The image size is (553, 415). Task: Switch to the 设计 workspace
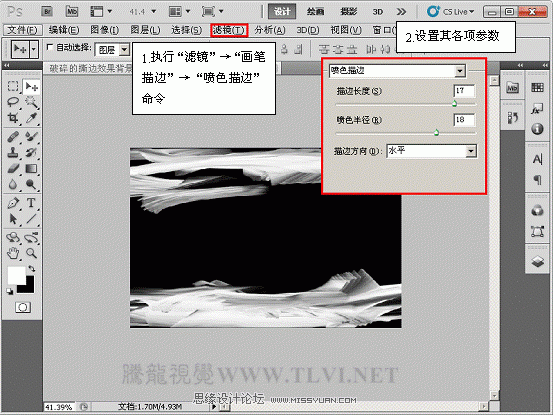pyautogui.click(x=282, y=11)
